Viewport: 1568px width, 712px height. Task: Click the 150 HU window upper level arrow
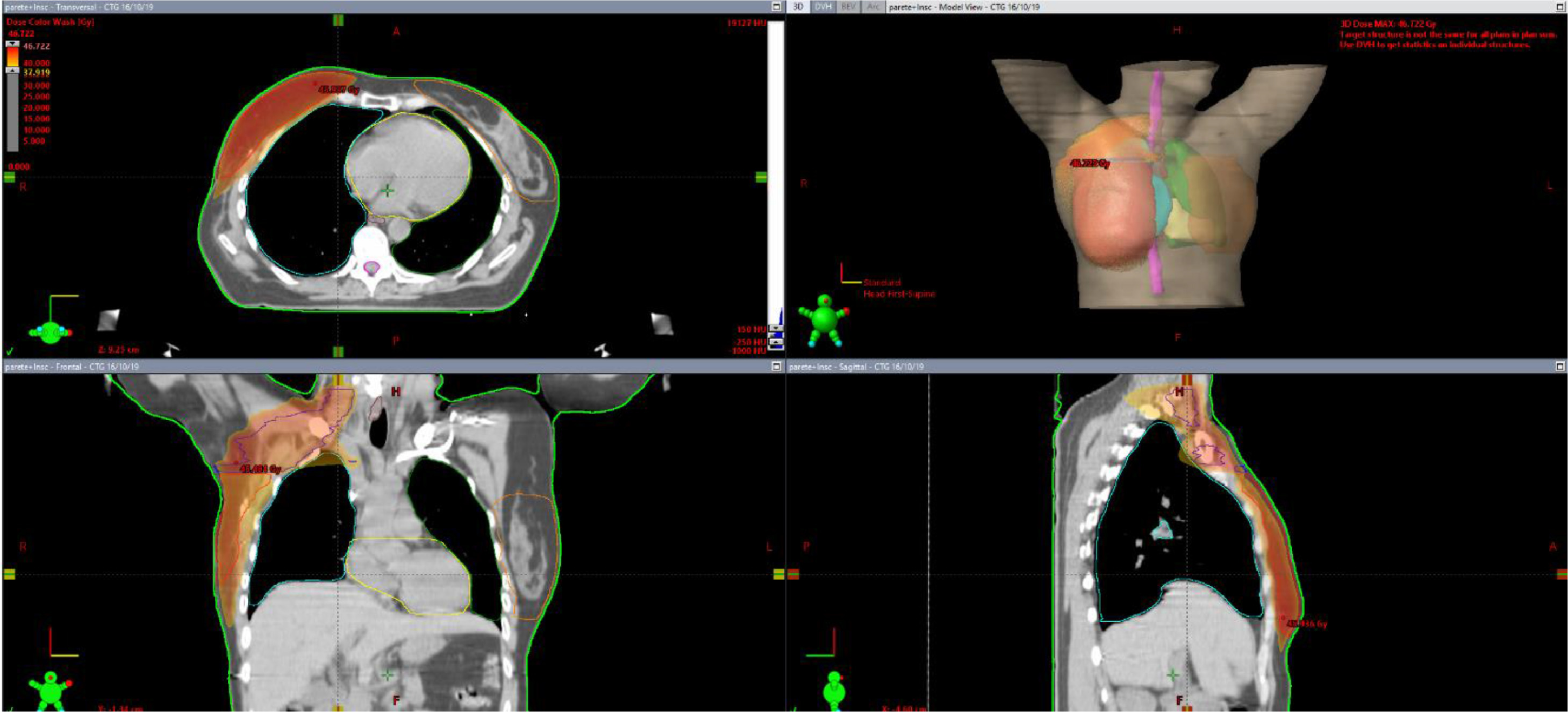(x=776, y=329)
